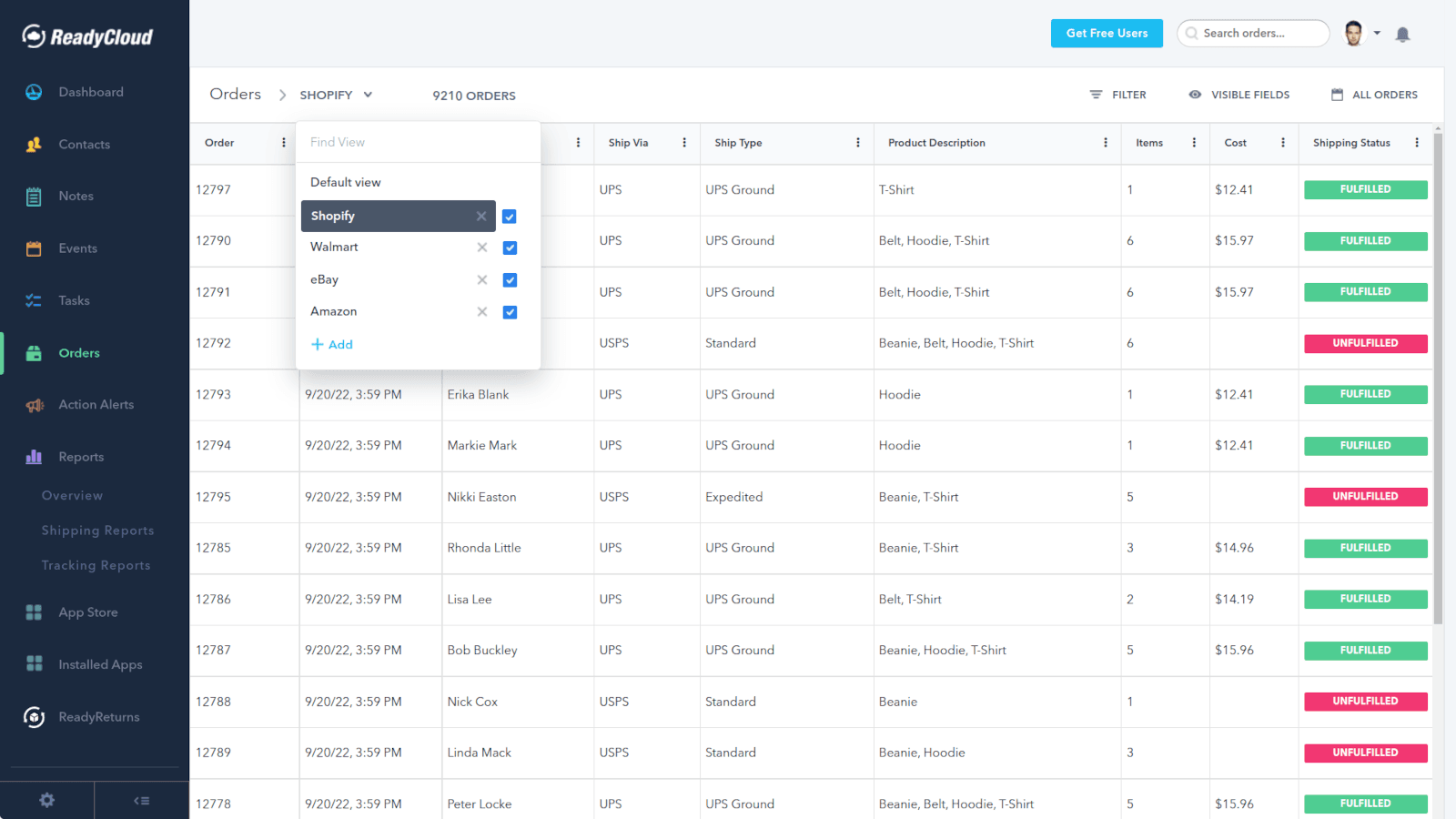Screen dimensions: 1456x819
Task: Open the settings gear at bottom left
Action: [x=46, y=800]
